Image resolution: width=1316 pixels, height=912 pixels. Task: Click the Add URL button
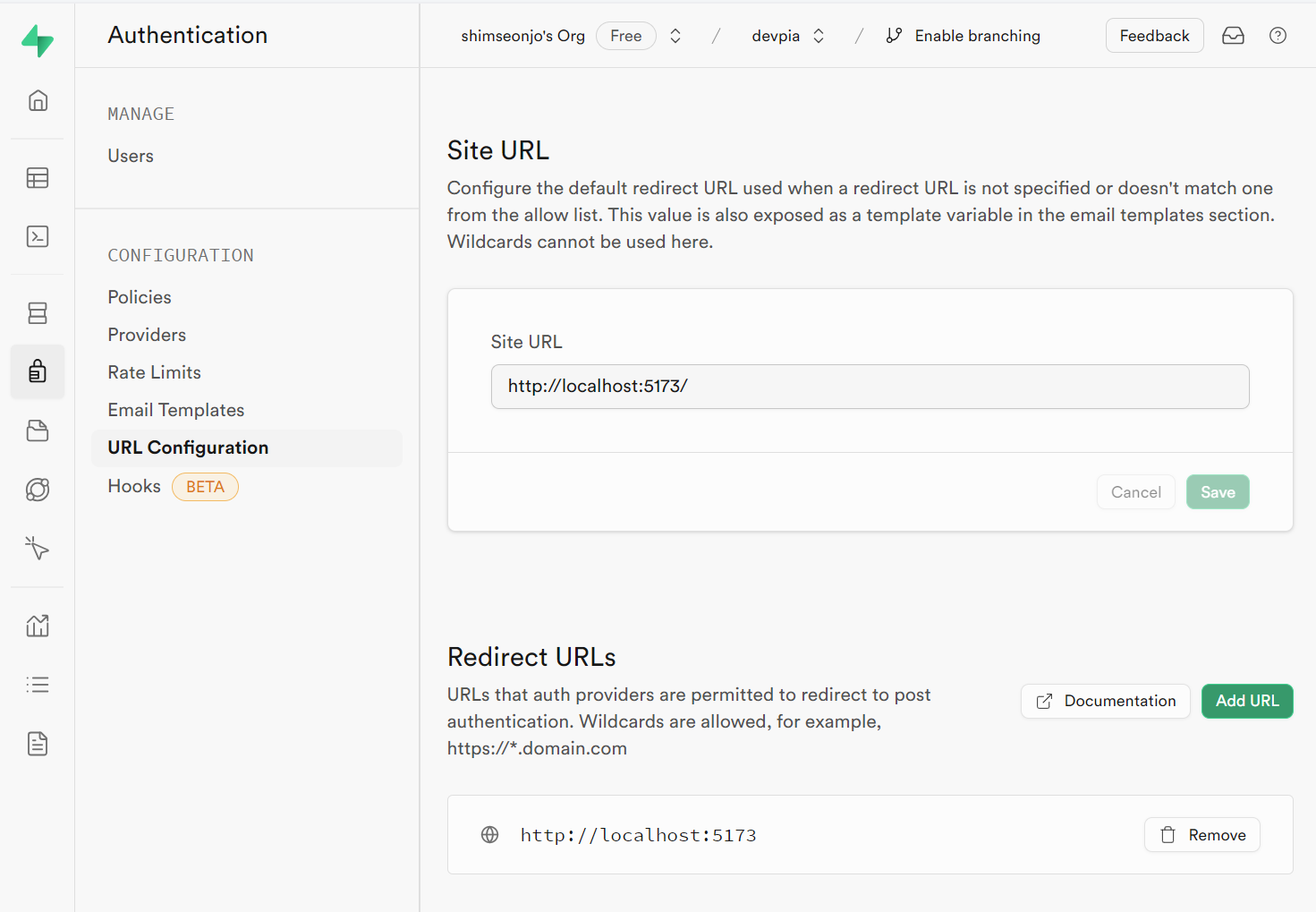click(1246, 701)
